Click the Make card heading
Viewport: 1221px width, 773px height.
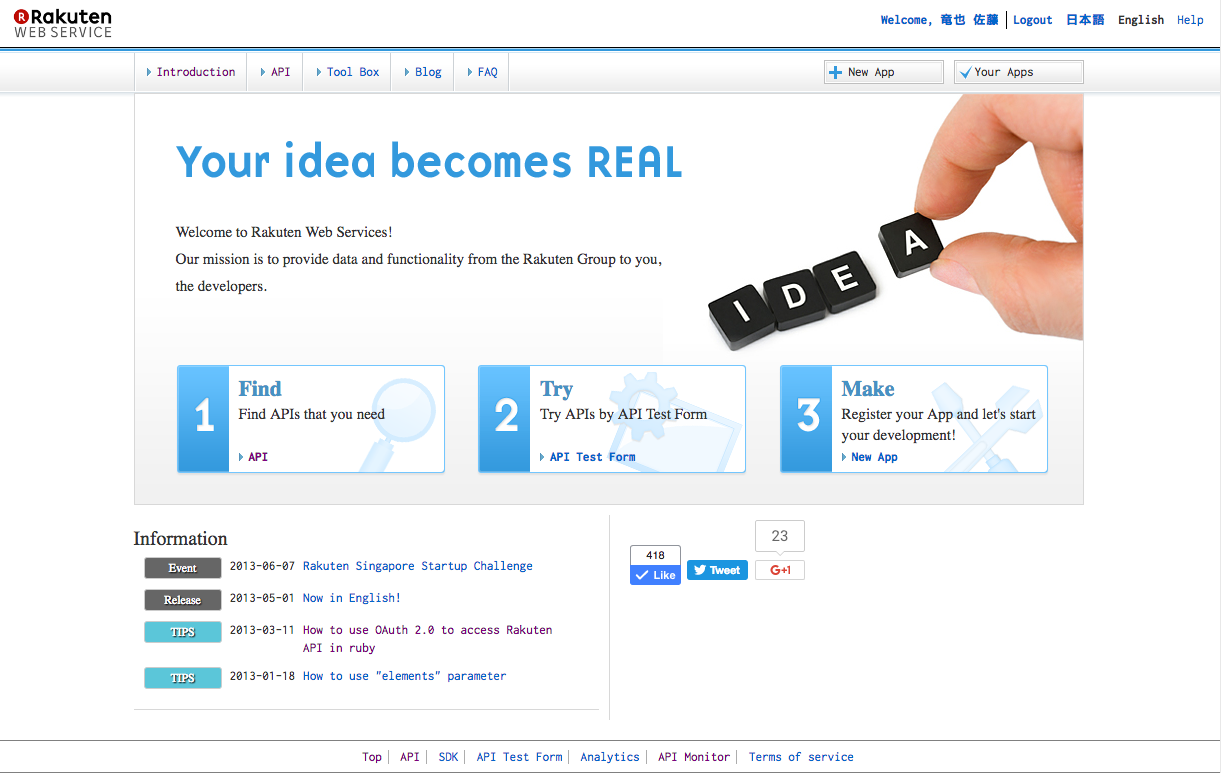point(868,389)
